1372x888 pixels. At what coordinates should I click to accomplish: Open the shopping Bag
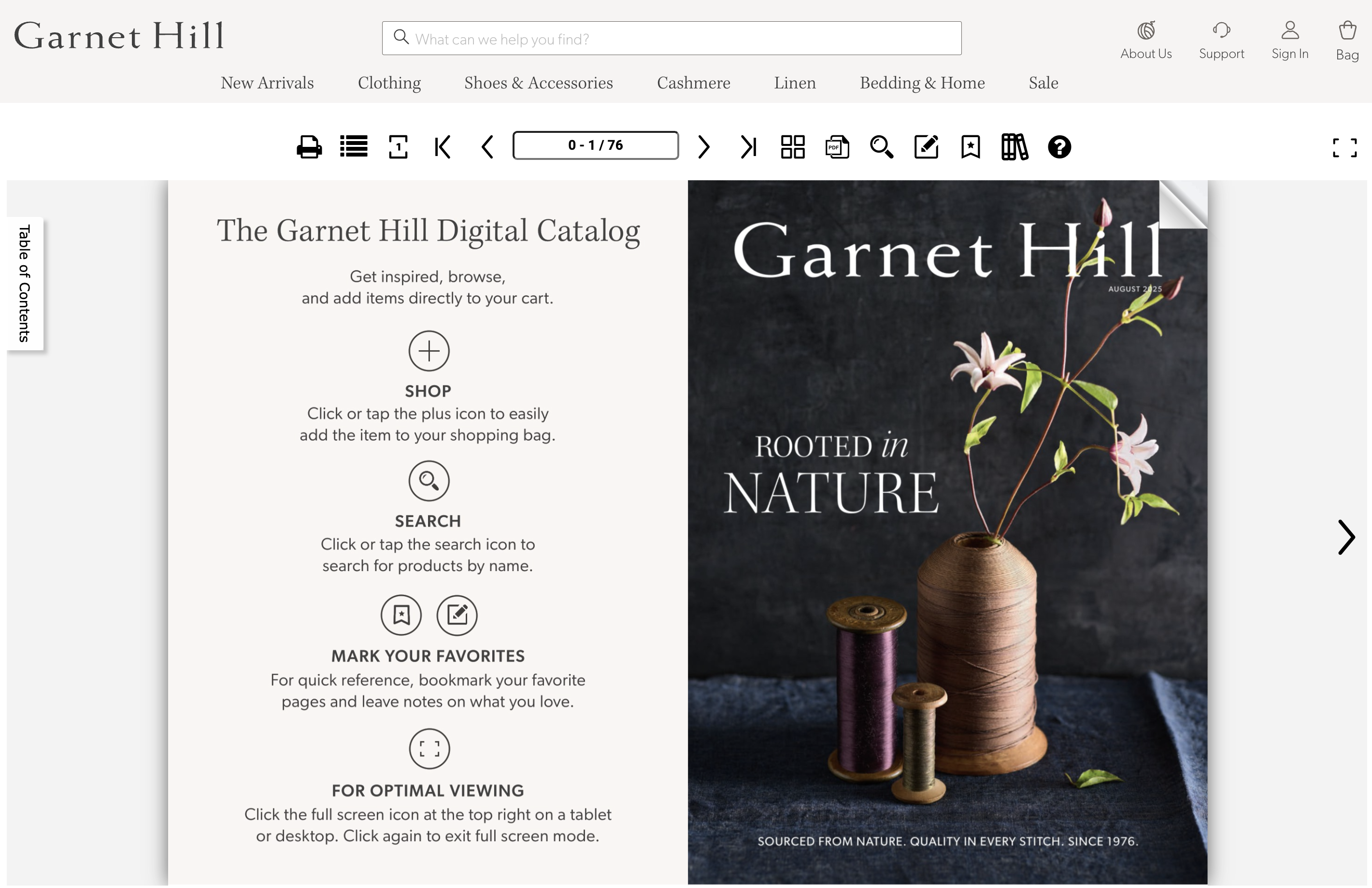pos(1347,41)
